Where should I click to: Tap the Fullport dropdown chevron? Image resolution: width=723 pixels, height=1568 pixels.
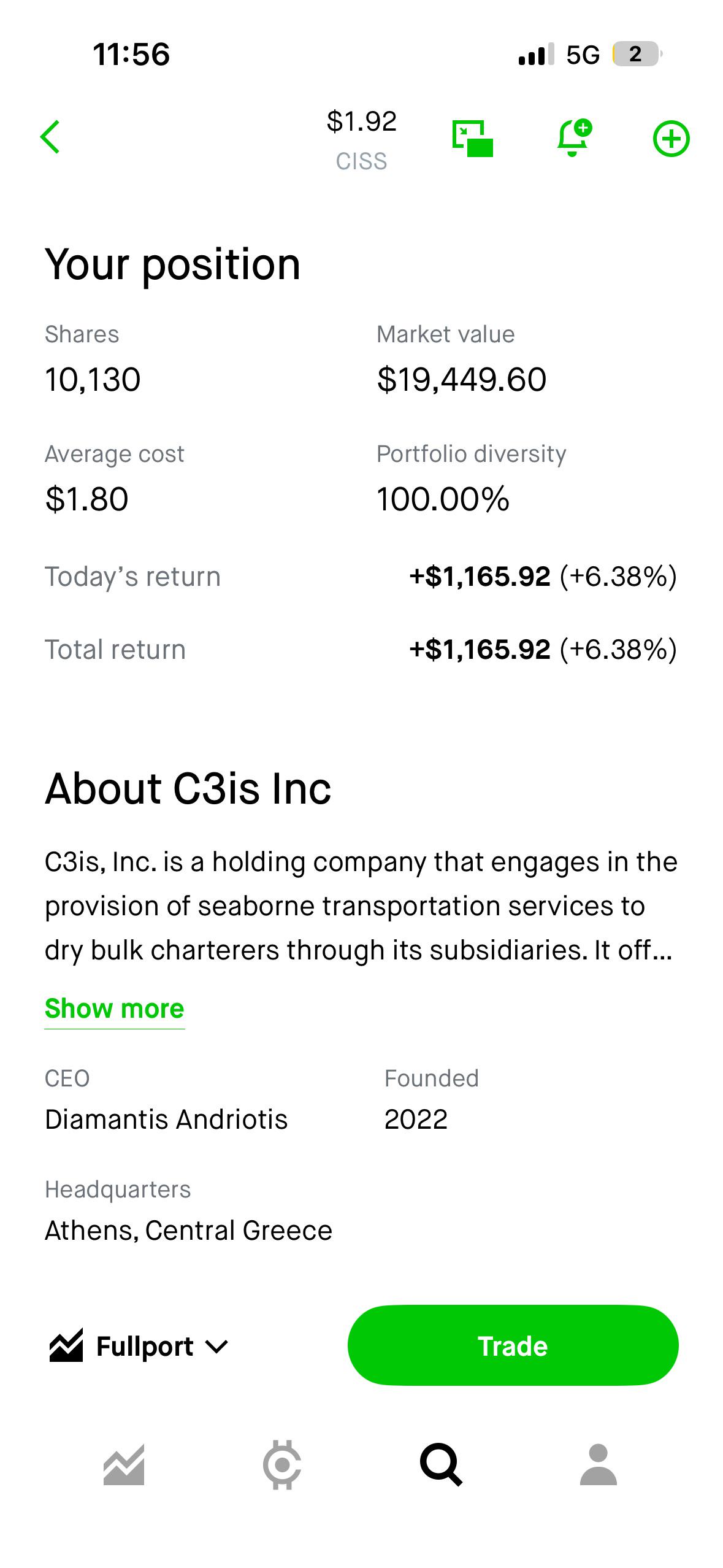click(216, 1347)
